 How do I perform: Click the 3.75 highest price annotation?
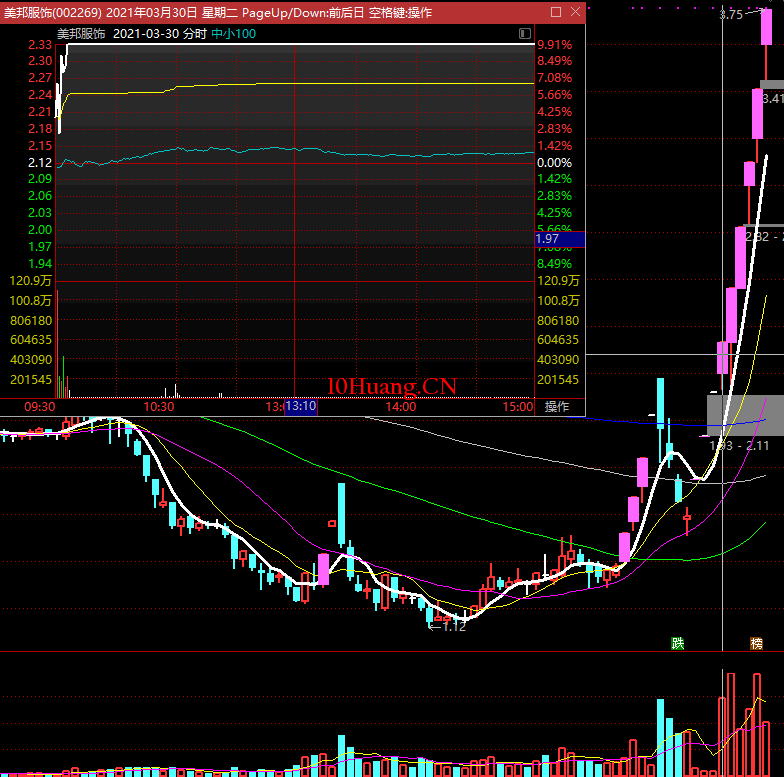coord(730,15)
